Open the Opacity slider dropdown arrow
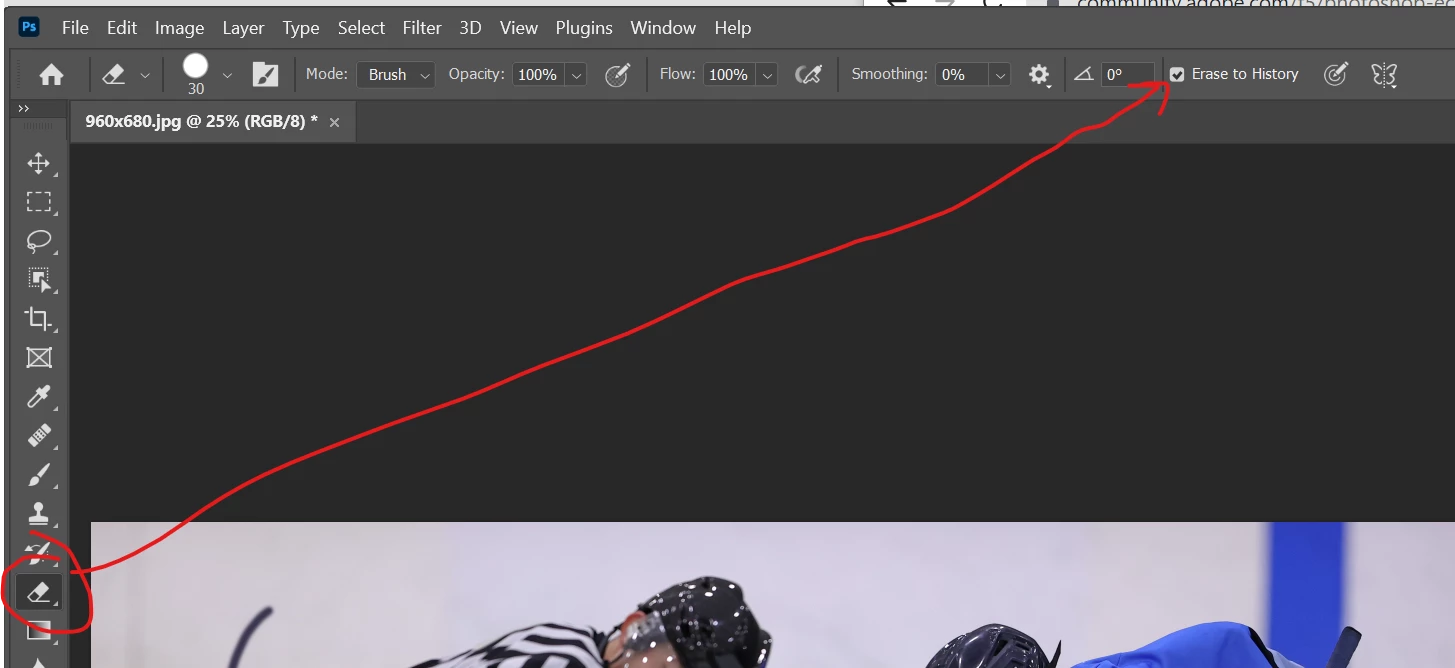Viewport: 1455px width, 668px height. (576, 74)
